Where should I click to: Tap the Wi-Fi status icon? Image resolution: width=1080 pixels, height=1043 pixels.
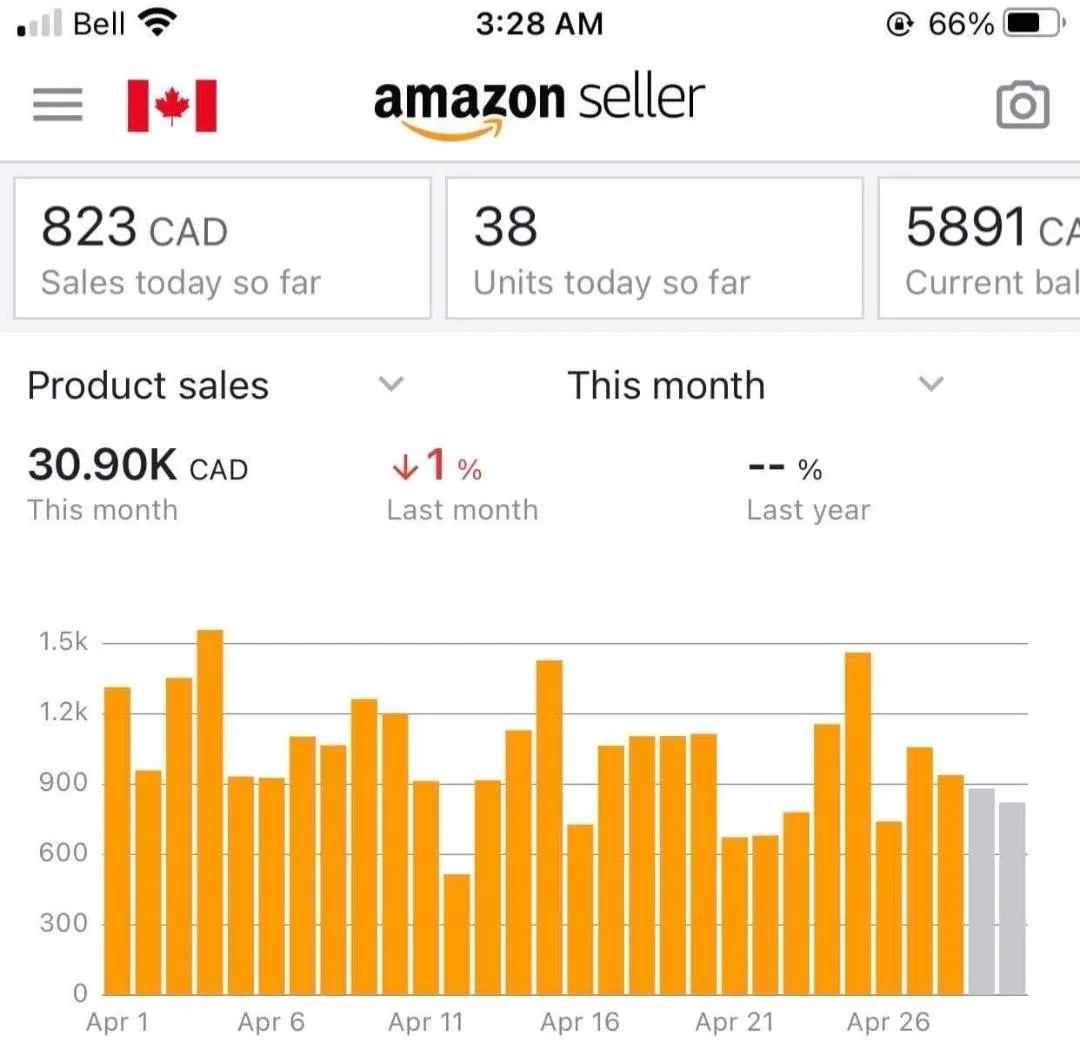(156, 22)
